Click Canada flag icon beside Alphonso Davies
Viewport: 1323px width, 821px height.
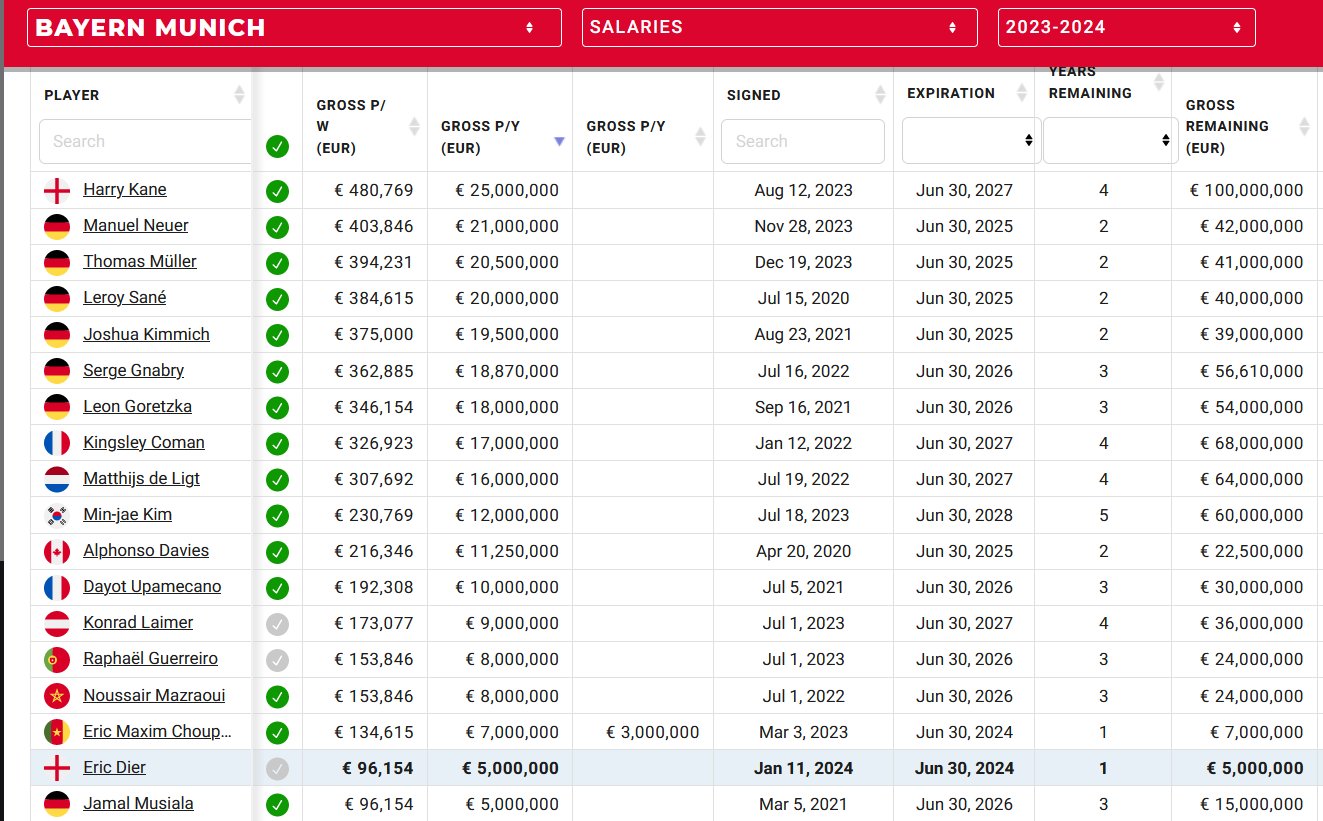pyautogui.click(x=56, y=551)
